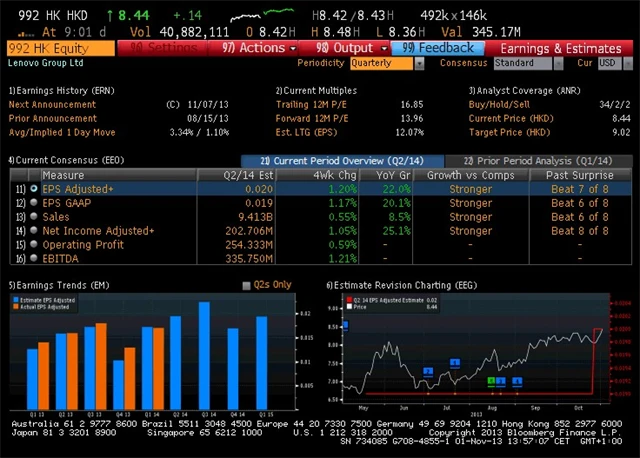Click the Sales estimate value 9.413B

(x=255, y=217)
